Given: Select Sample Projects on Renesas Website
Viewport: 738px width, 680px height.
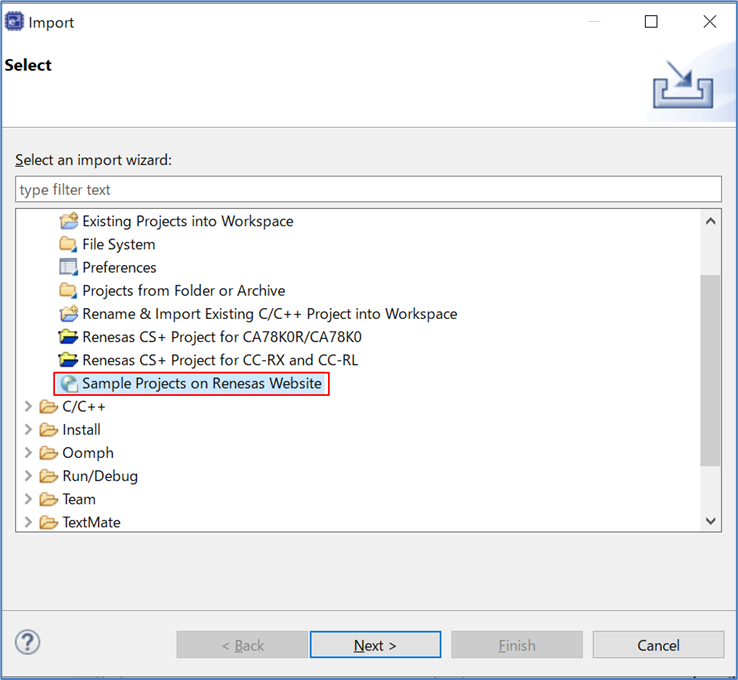Looking at the screenshot, I should pos(201,384).
